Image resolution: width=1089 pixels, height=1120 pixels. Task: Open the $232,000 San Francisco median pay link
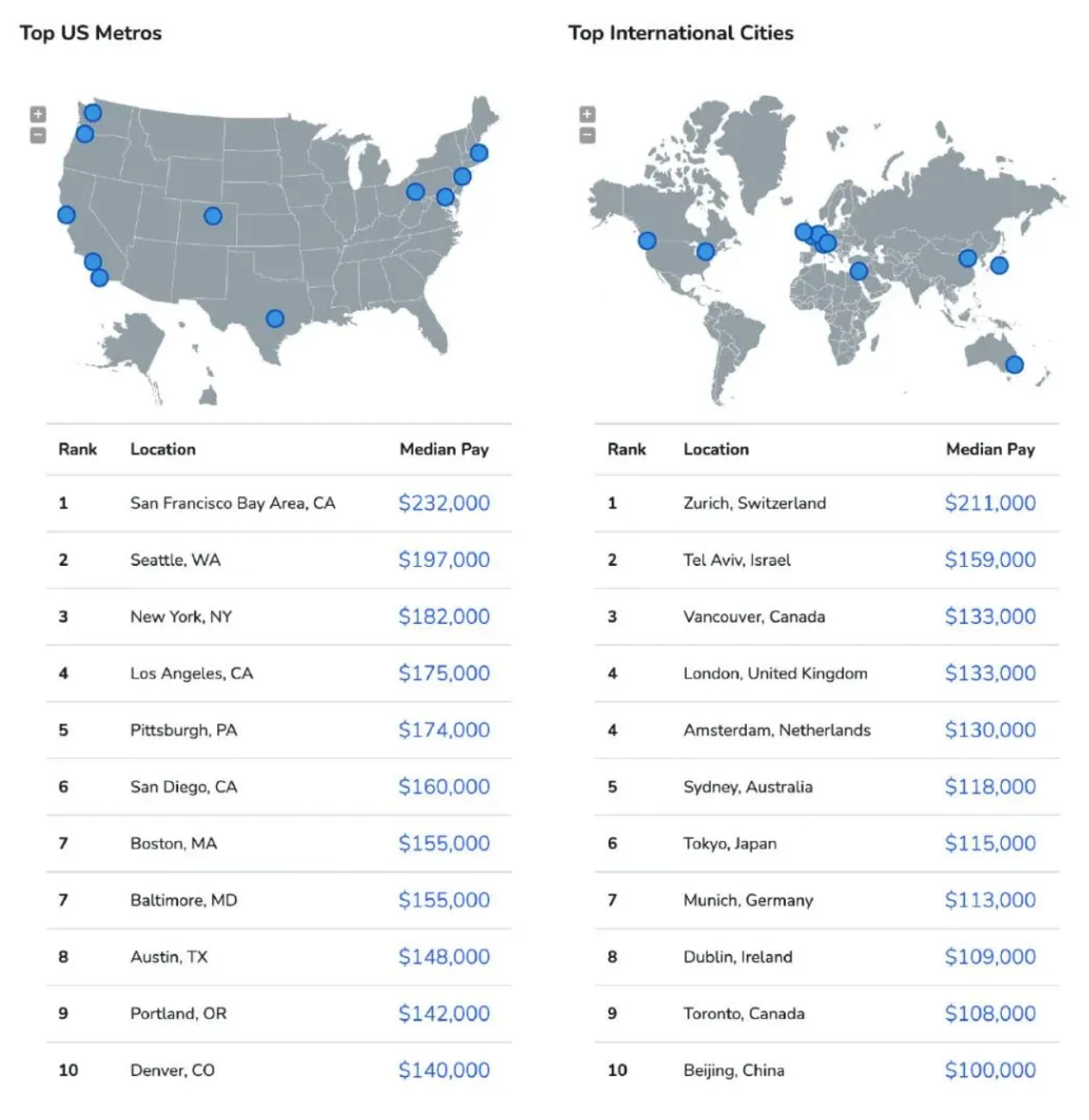(x=444, y=503)
